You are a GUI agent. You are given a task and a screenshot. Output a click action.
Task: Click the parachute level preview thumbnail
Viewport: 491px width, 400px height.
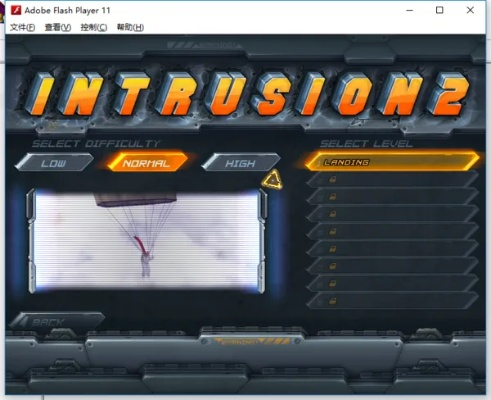(x=147, y=240)
